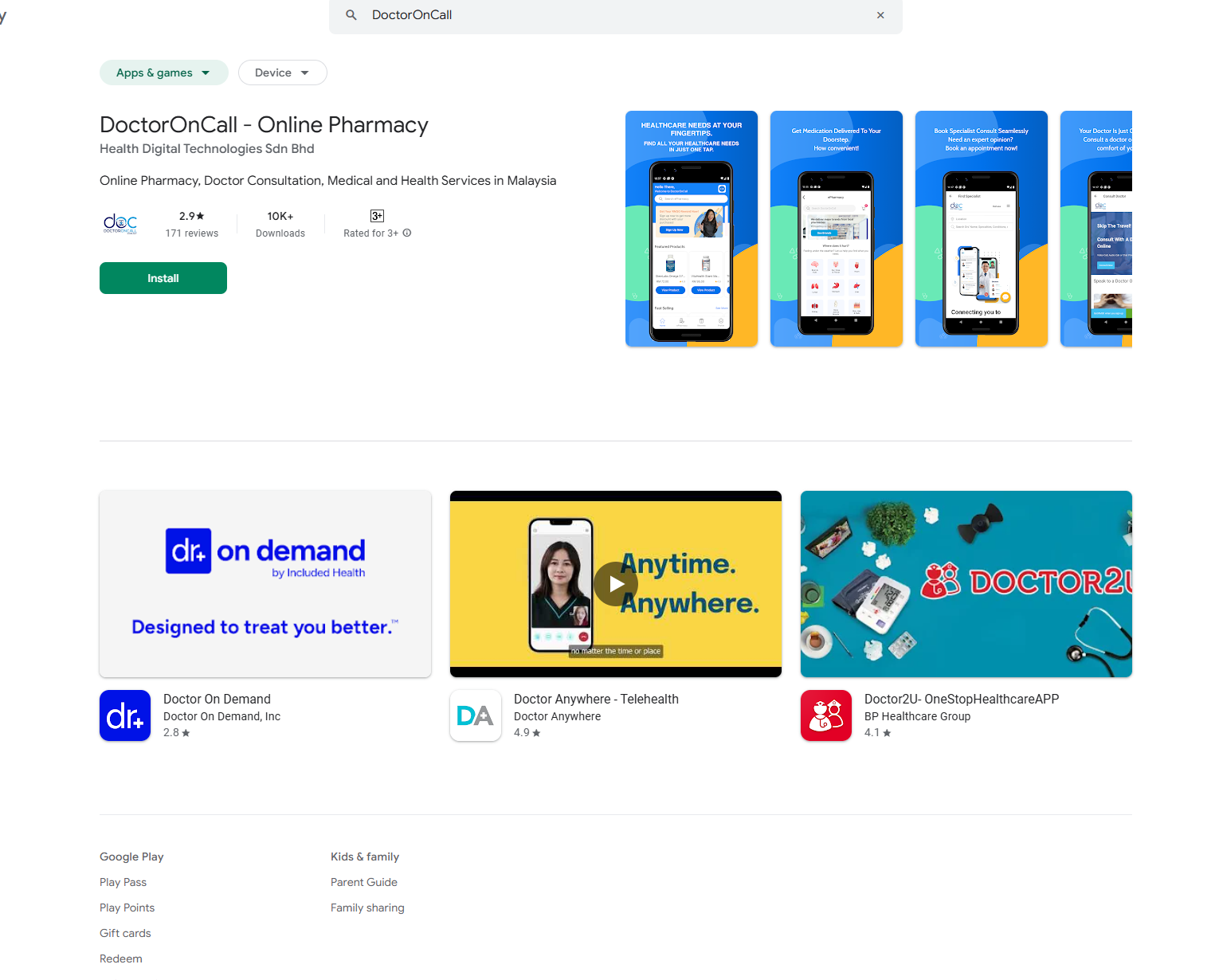Click the 2.8 star rating of Doctor On Demand

177,733
